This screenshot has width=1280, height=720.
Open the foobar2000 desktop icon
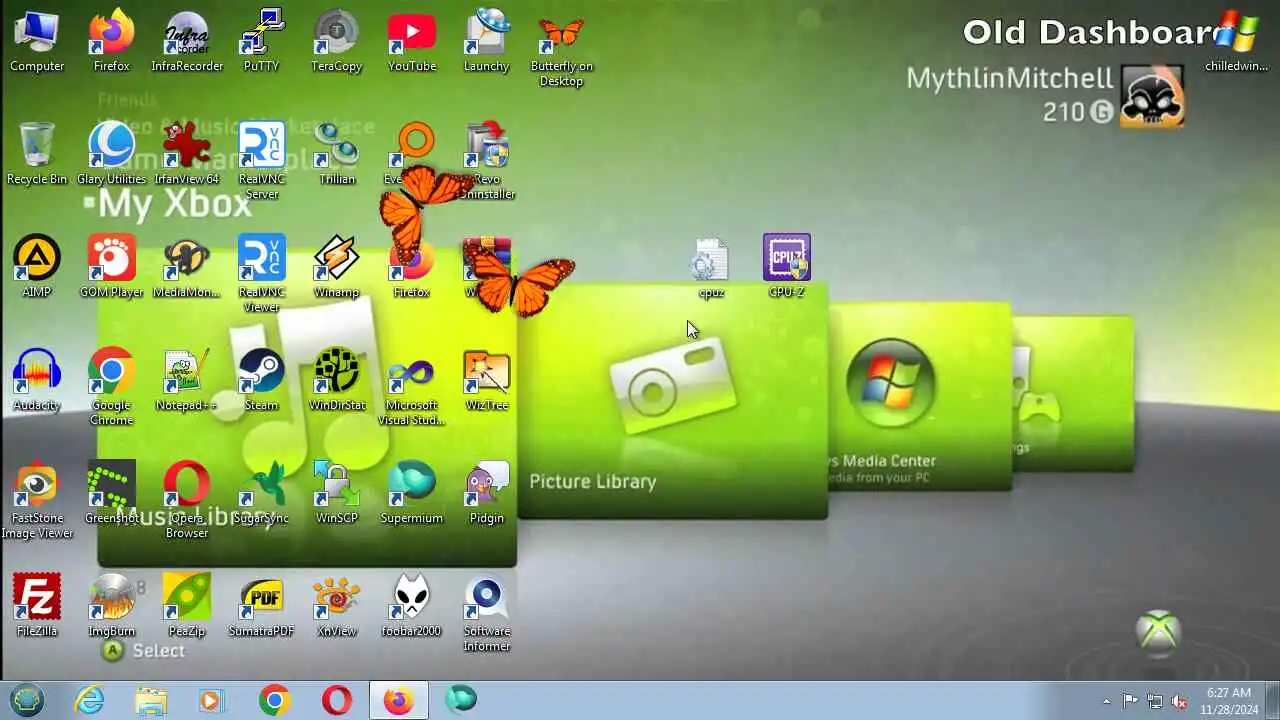412,607
